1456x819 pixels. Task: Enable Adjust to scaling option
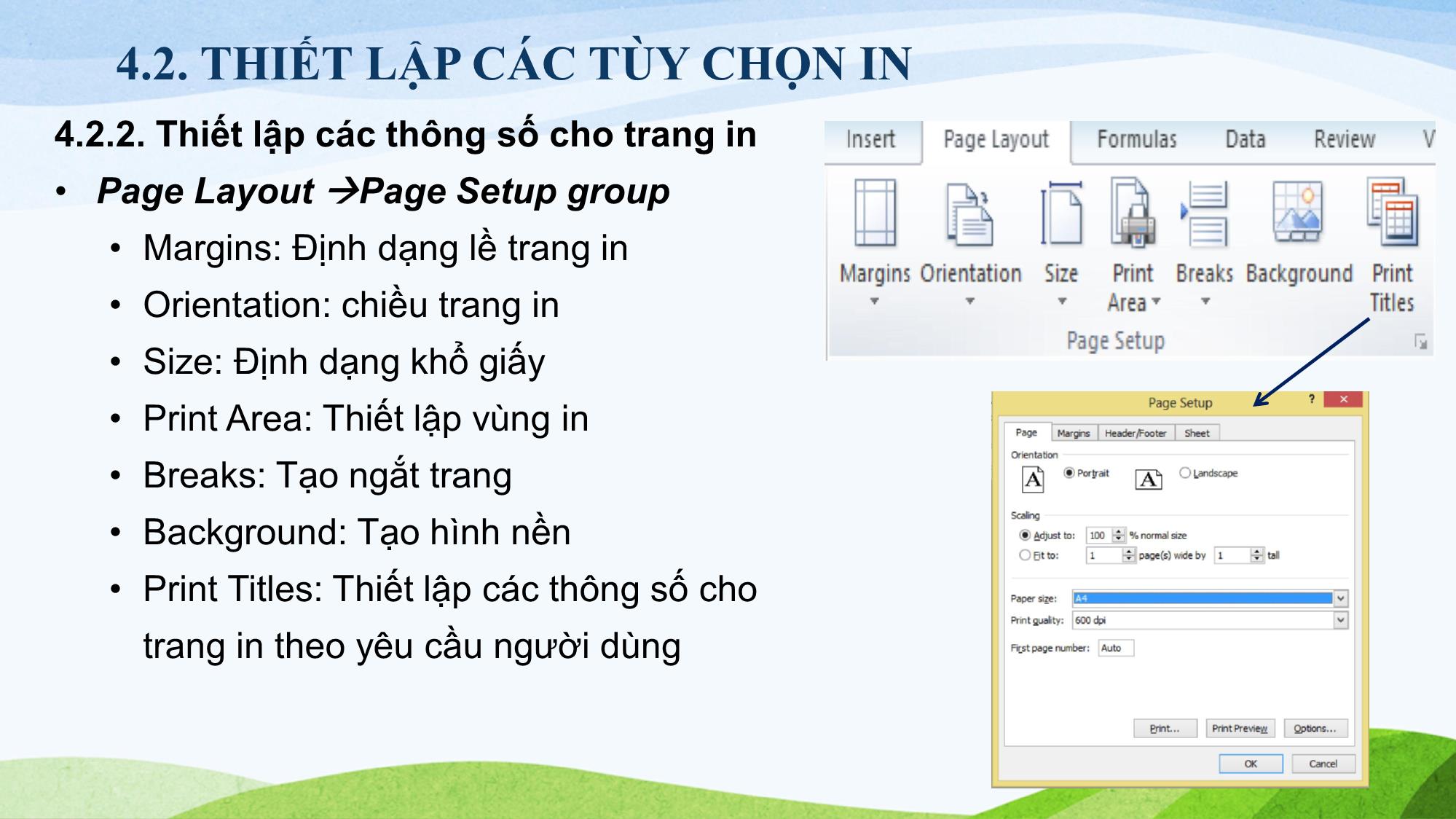click(x=1014, y=536)
